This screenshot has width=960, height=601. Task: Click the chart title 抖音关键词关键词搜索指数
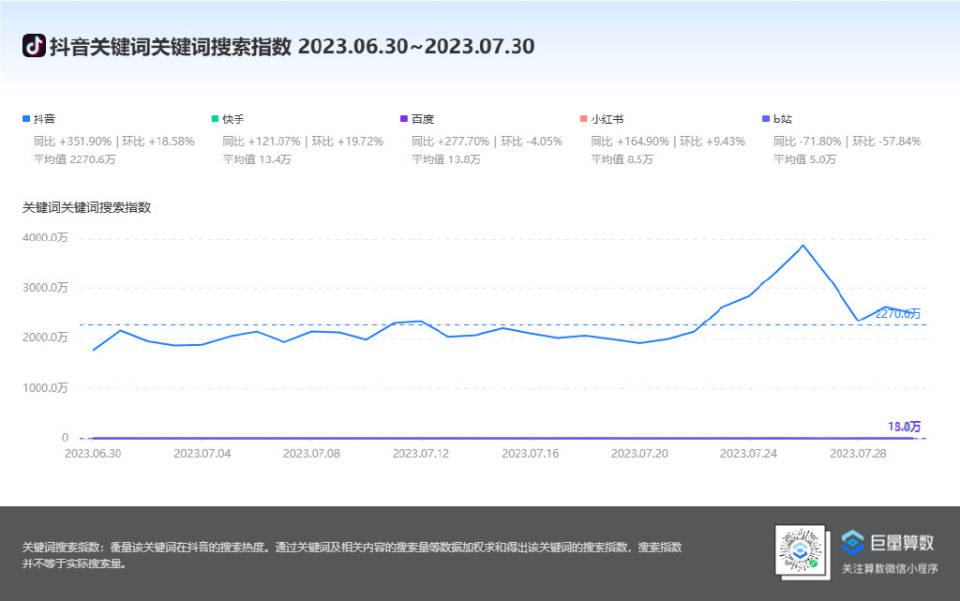170,47
